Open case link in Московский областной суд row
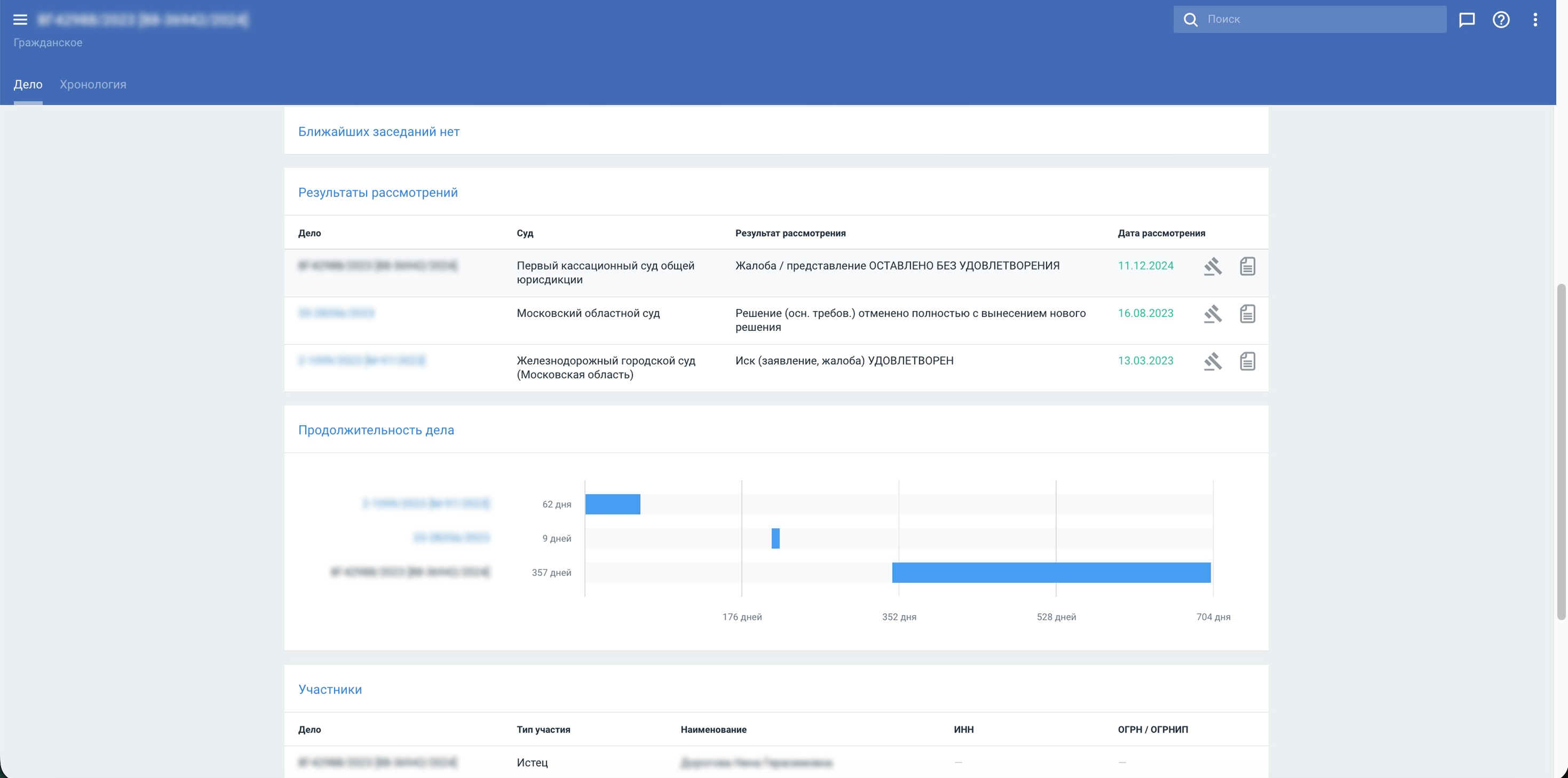 [336, 313]
